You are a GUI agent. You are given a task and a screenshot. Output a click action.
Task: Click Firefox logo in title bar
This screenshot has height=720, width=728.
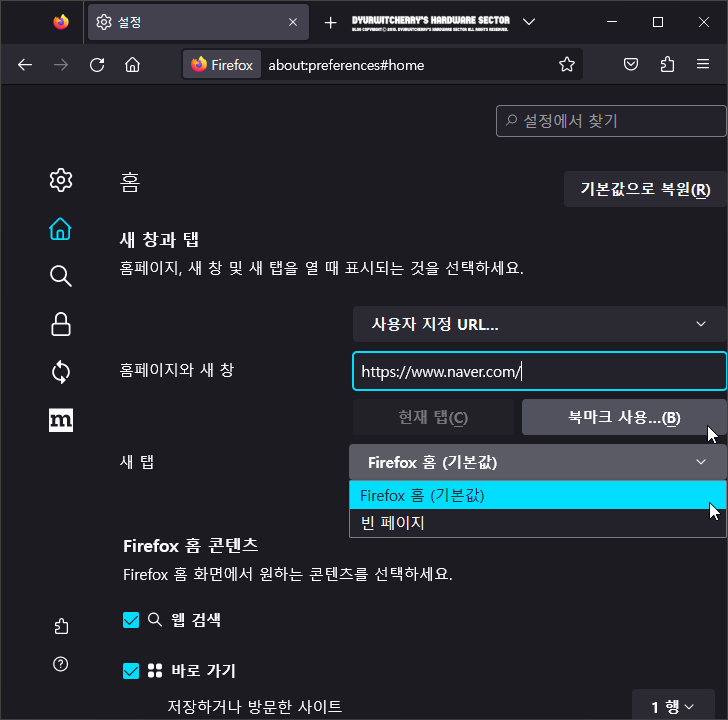pyautogui.click(x=61, y=22)
